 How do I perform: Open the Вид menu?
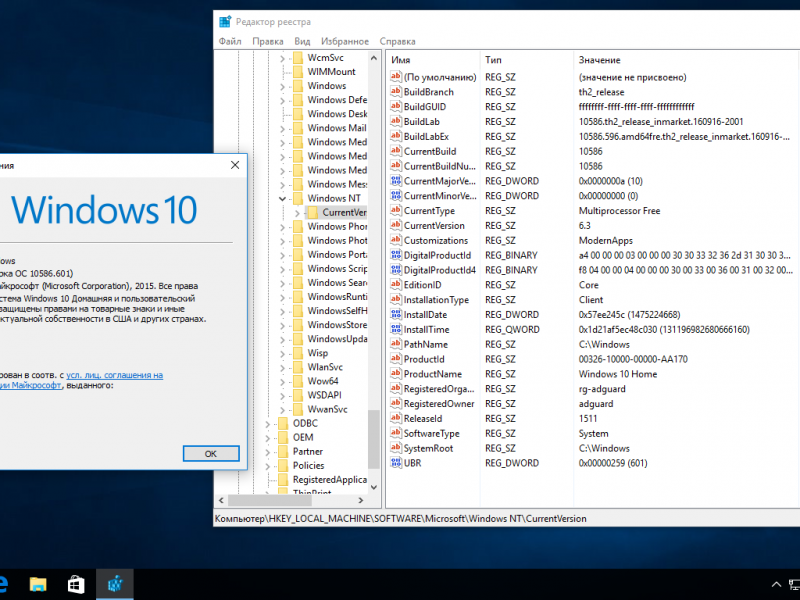(x=302, y=41)
